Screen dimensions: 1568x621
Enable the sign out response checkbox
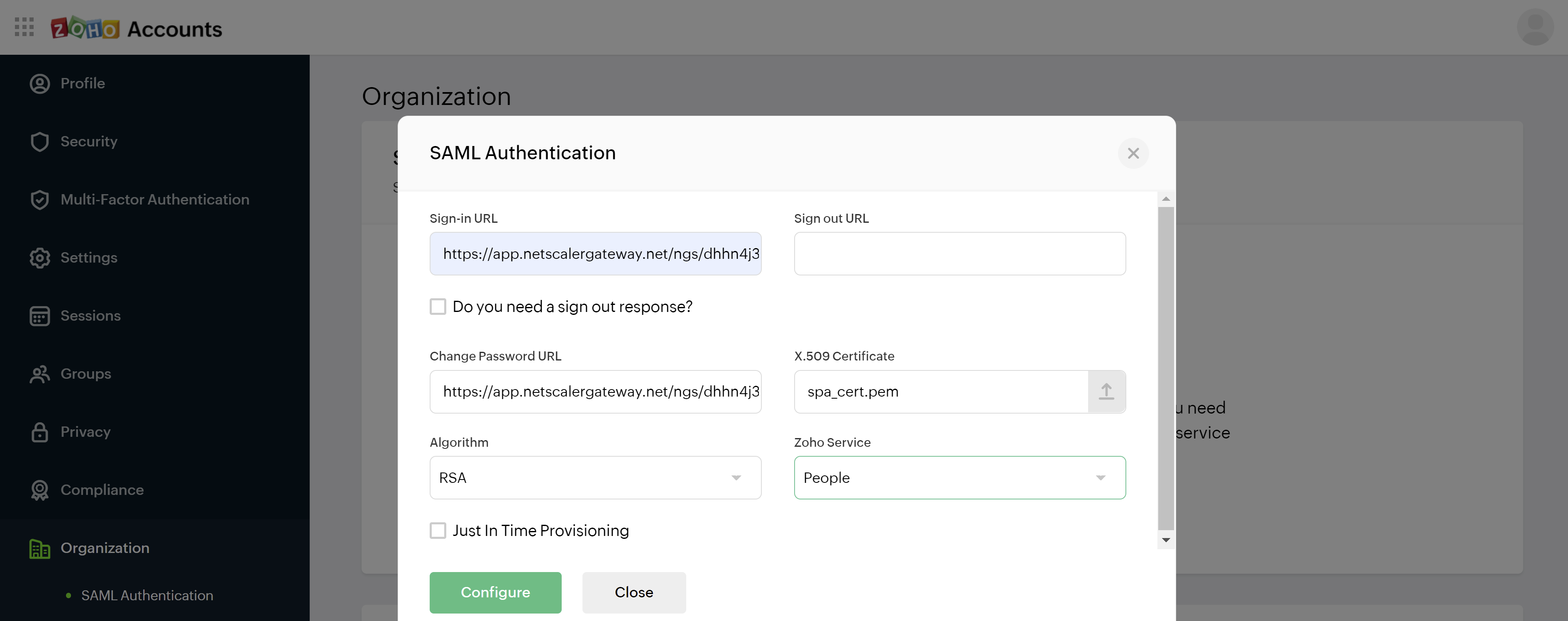(438, 307)
